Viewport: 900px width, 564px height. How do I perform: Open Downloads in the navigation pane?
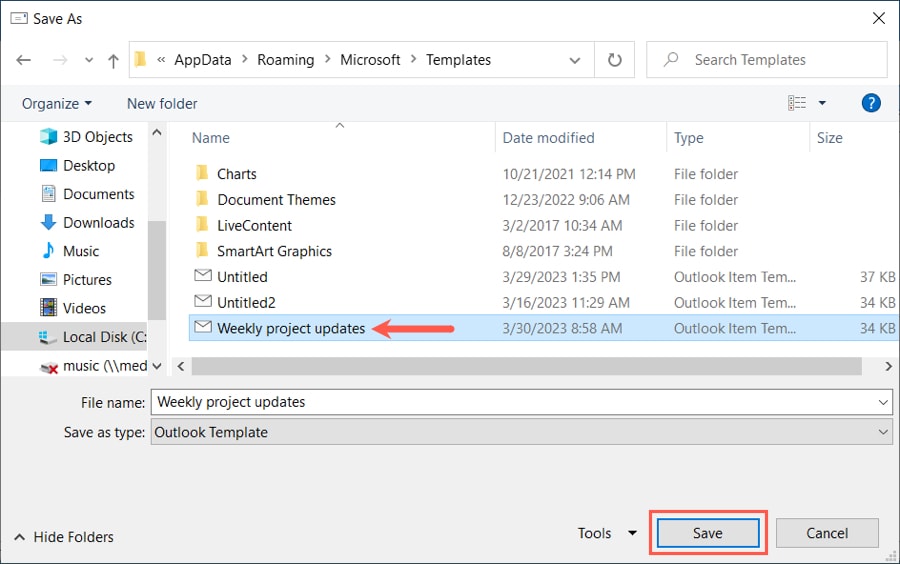[x=87, y=223]
